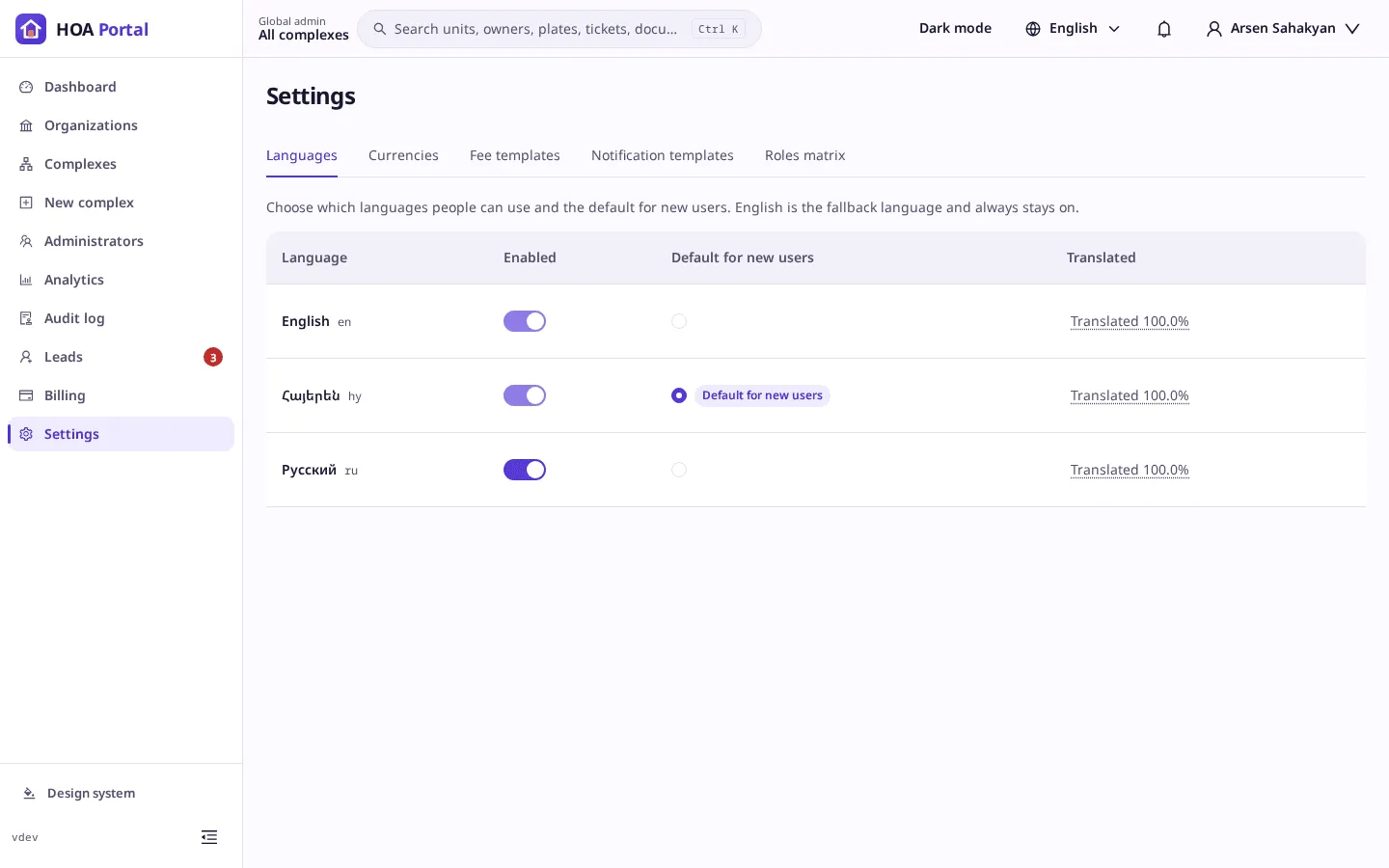Click Русский row Translated 100.0% link
This screenshot has height=868, width=1389.
click(1130, 470)
